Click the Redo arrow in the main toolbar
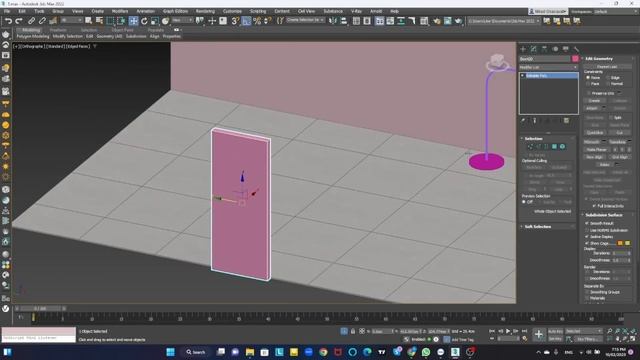The image size is (640, 360). point(19,21)
